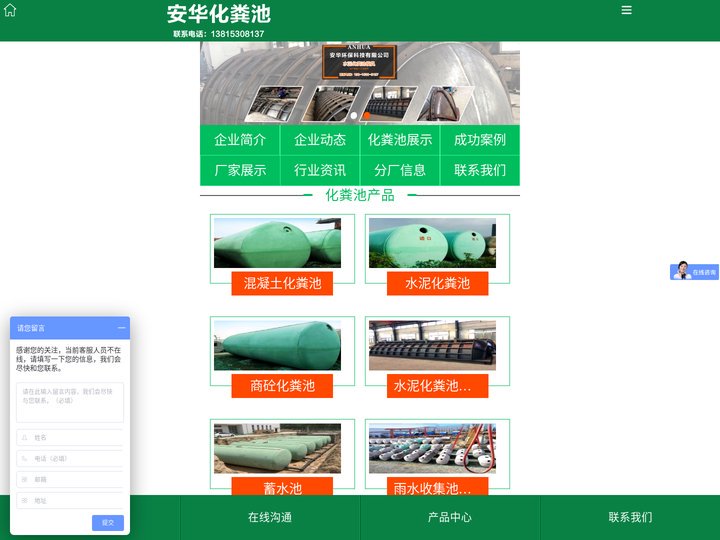
Task: Open the 商砼化粪池 product photo
Action: pyautogui.click(x=277, y=345)
